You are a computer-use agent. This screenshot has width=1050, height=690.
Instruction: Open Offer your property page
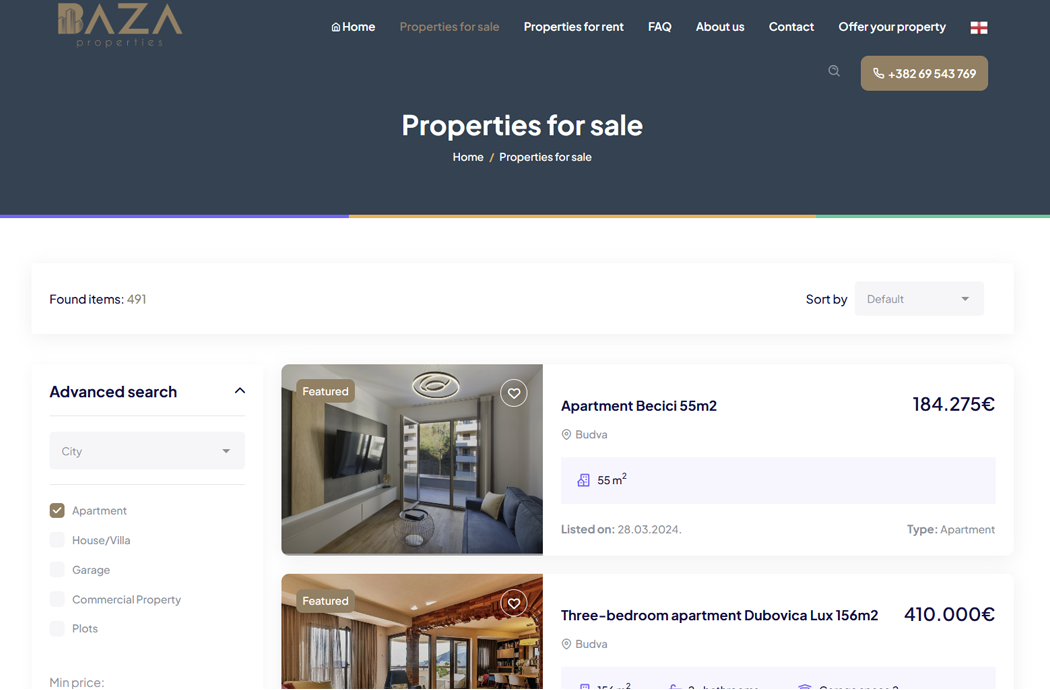click(x=892, y=27)
